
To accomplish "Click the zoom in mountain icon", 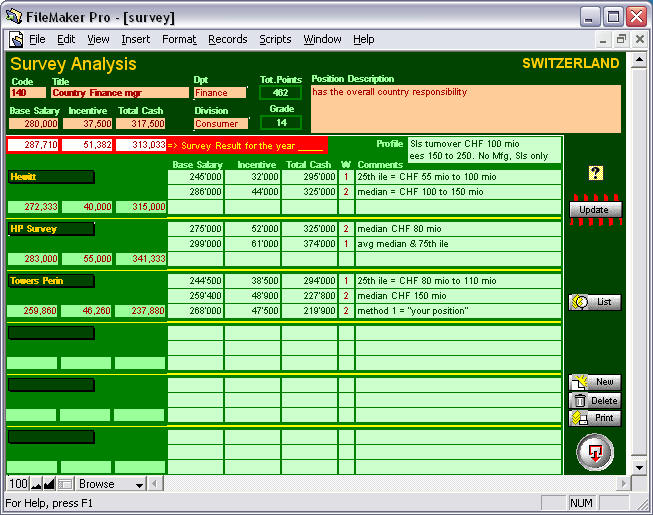I will (49, 484).
